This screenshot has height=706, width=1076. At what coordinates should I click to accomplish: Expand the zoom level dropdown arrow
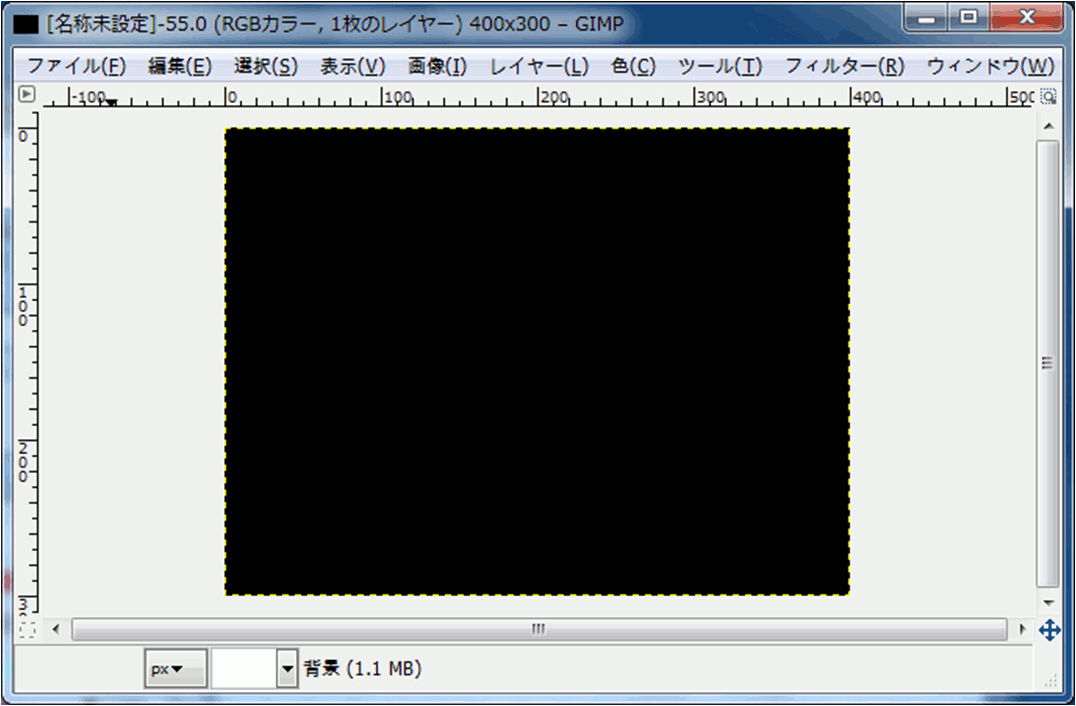pos(288,669)
